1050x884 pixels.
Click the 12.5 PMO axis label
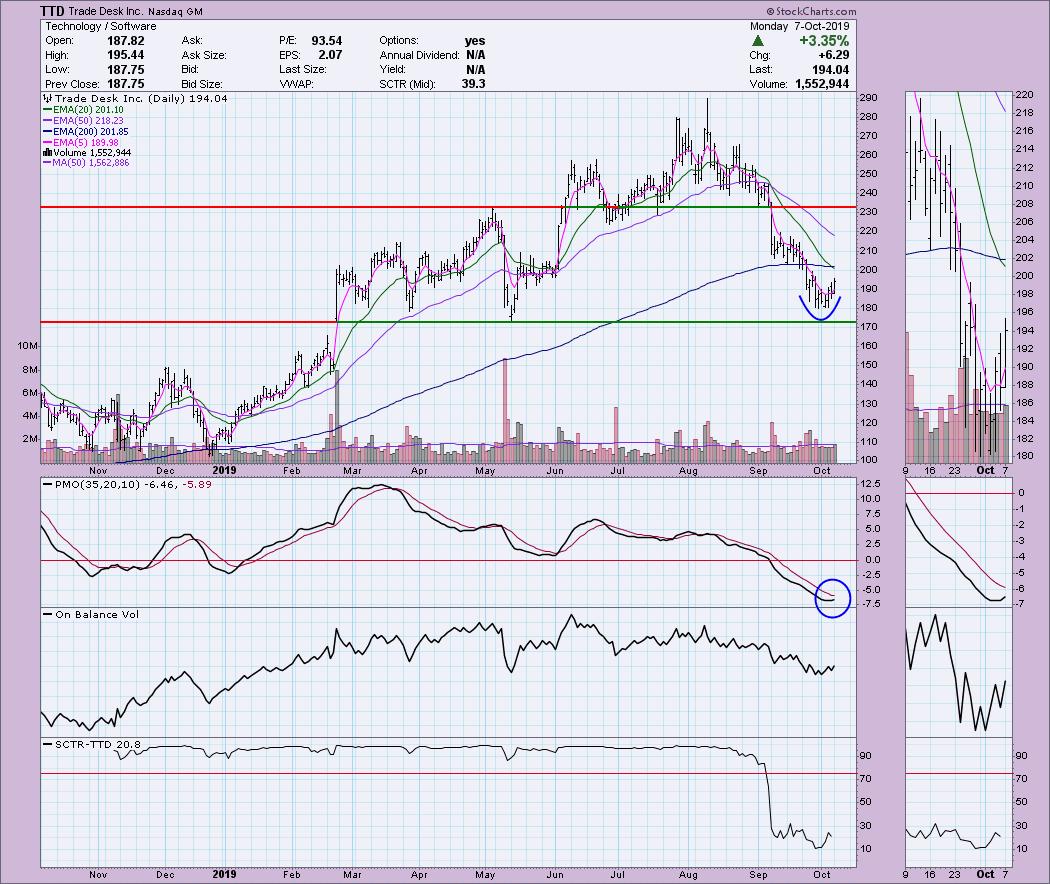coord(870,484)
